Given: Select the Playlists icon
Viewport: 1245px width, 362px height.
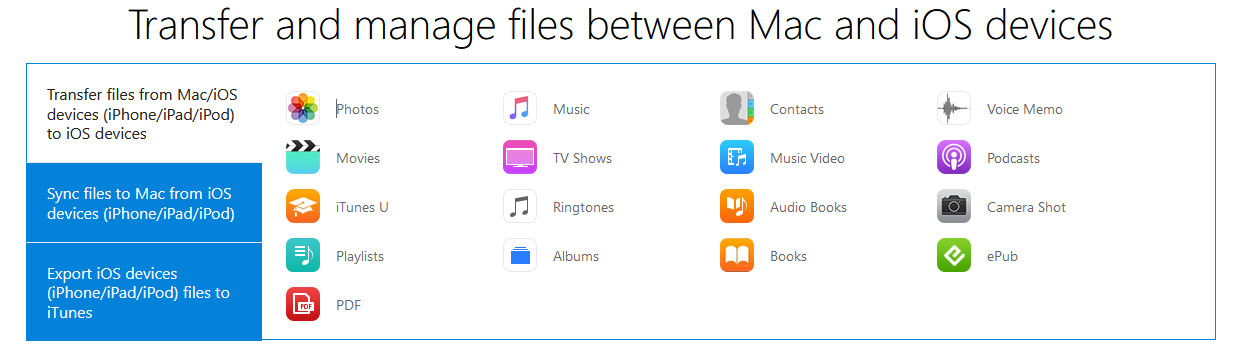Looking at the screenshot, I should (x=303, y=256).
